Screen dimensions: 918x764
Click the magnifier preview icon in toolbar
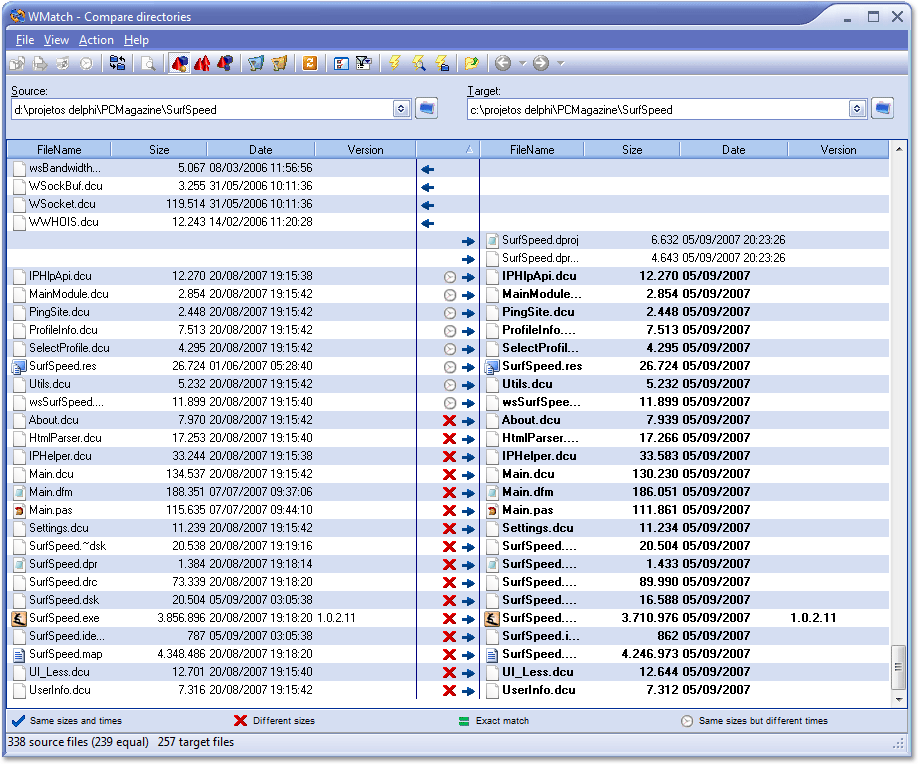(148, 63)
